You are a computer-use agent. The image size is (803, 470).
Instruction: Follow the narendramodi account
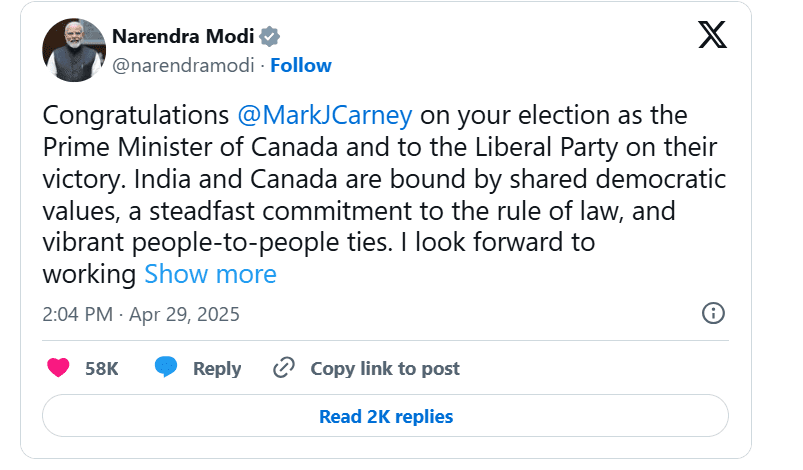tap(301, 66)
